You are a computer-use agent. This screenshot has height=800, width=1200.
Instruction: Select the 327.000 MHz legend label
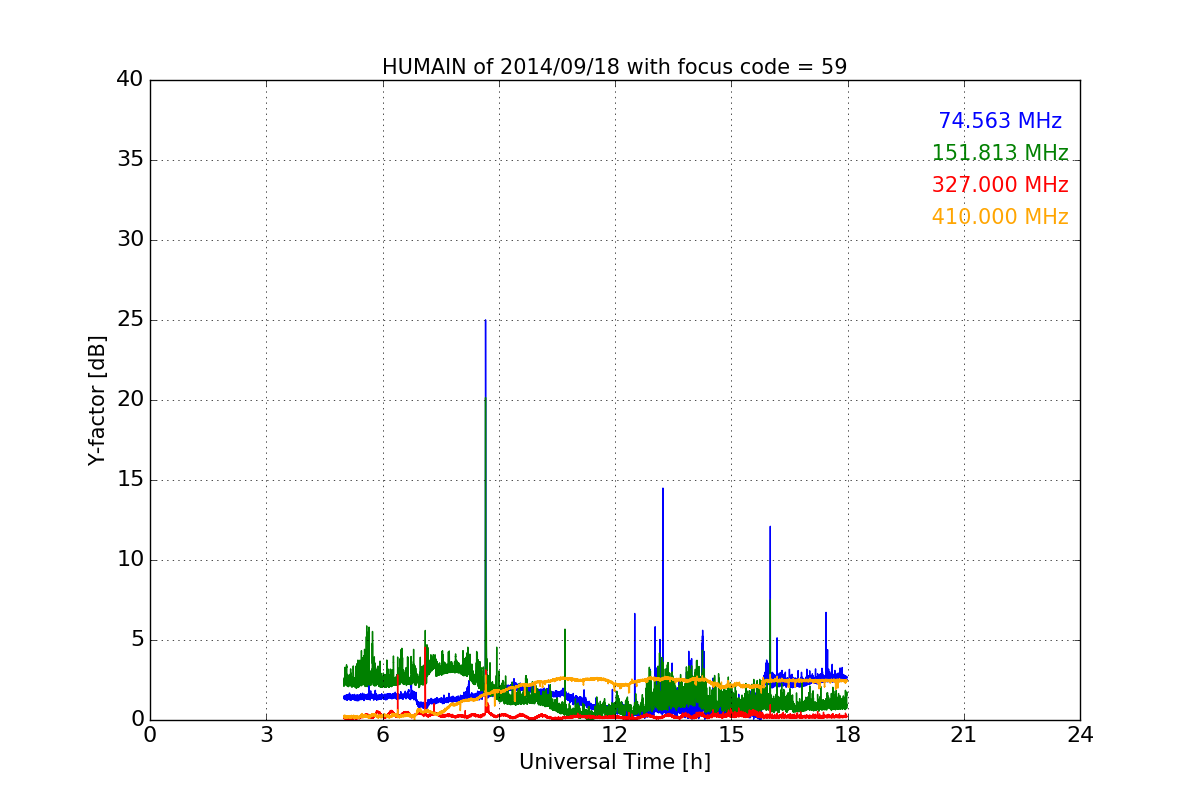(1000, 185)
